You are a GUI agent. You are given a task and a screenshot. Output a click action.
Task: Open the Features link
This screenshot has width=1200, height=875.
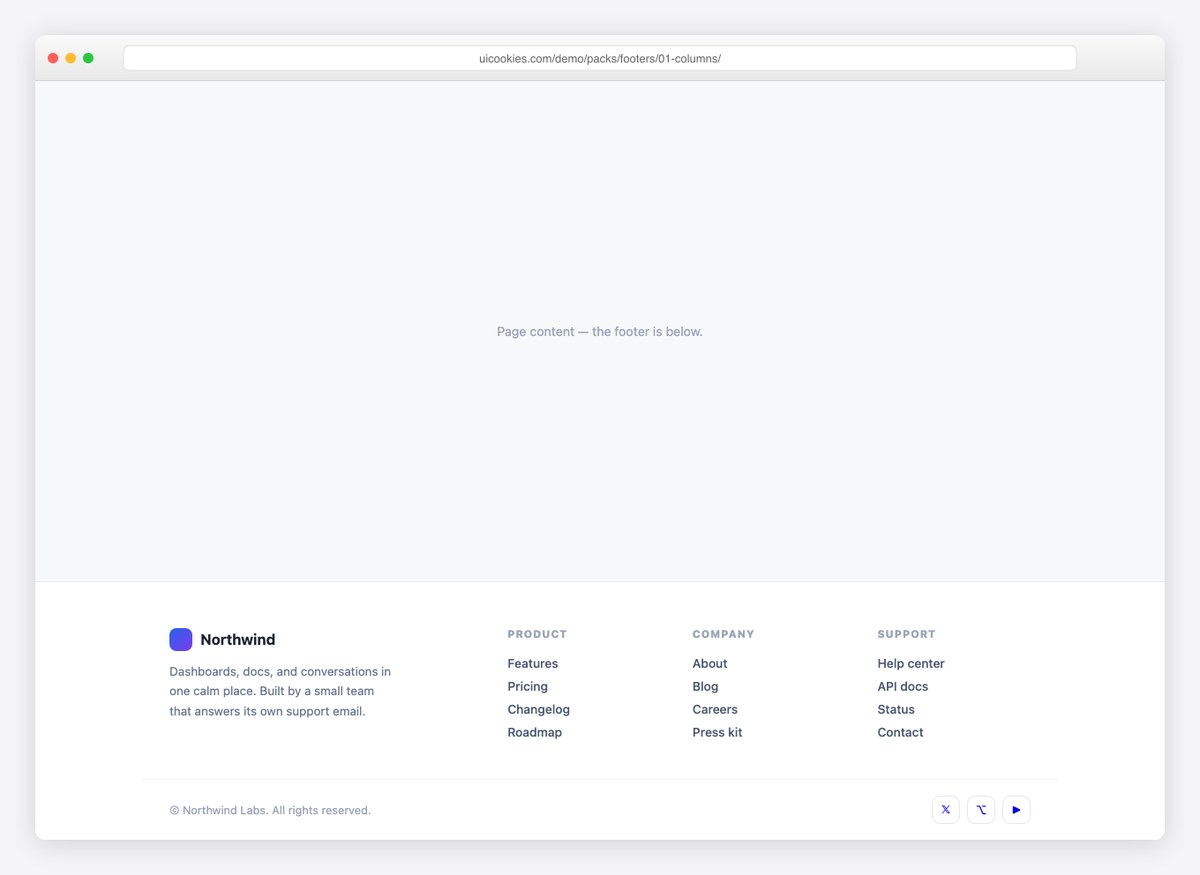click(533, 663)
